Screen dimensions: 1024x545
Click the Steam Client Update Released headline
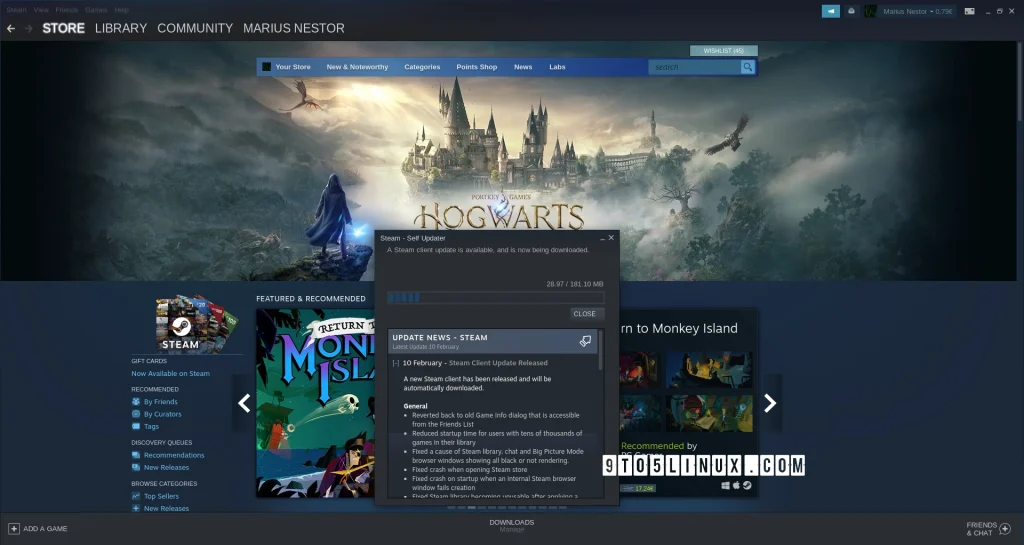(498, 363)
